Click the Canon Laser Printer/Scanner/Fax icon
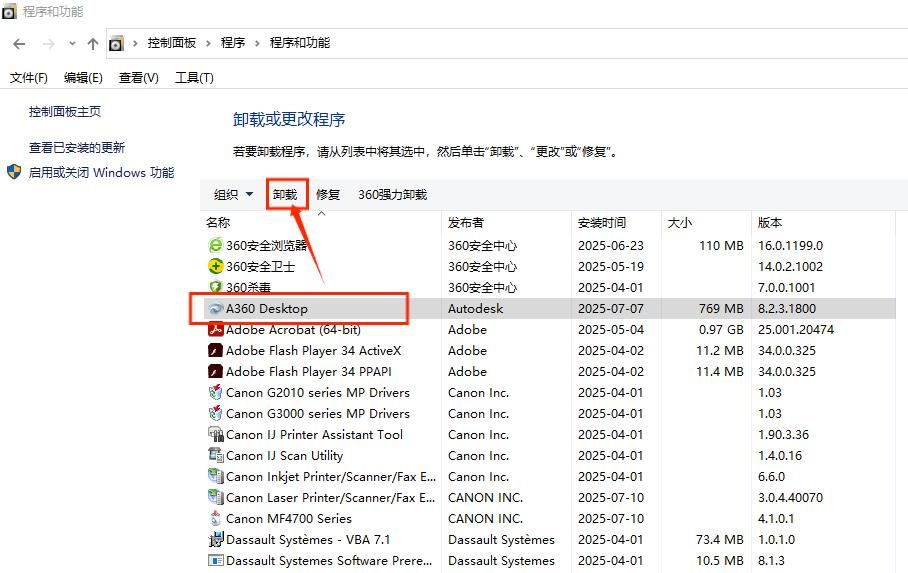Image resolution: width=908 pixels, height=573 pixels. (215, 497)
